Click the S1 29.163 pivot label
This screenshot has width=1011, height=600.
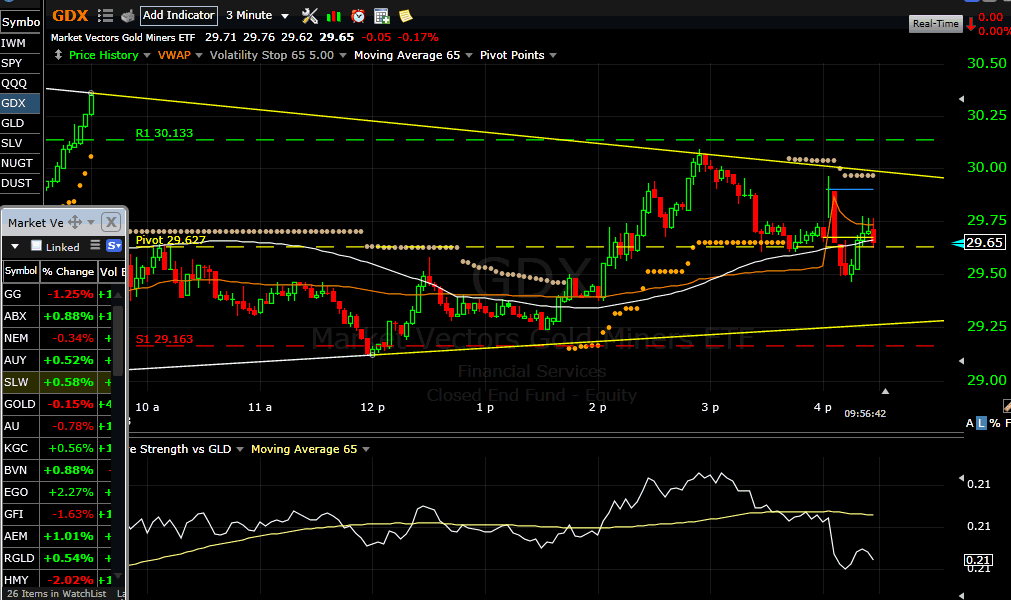click(x=164, y=339)
